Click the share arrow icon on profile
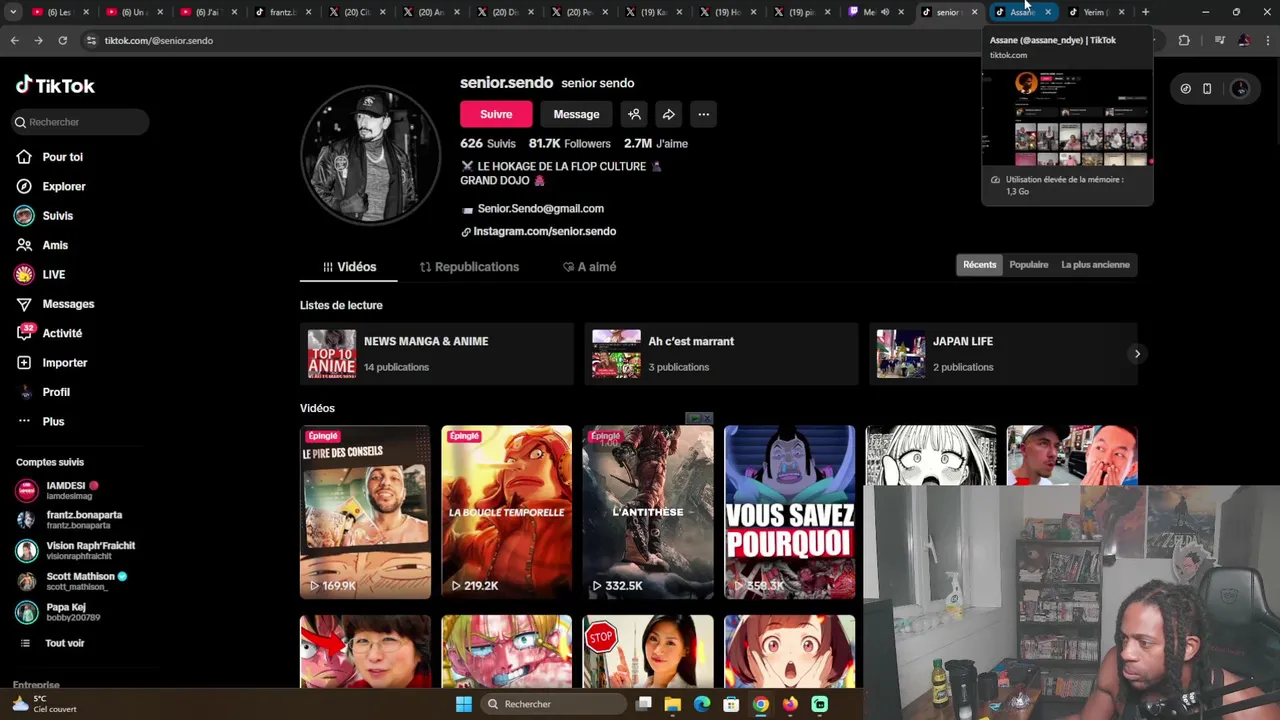 click(668, 114)
